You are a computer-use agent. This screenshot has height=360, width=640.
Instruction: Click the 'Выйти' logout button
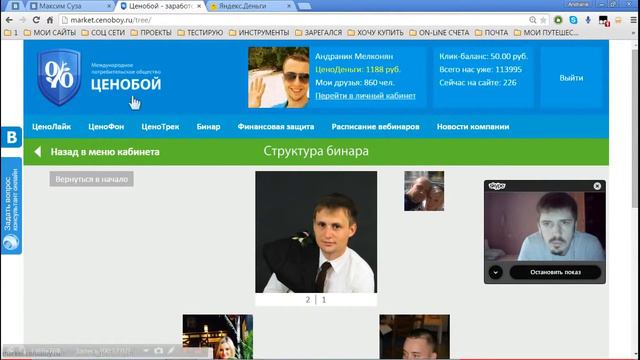[571, 78]
